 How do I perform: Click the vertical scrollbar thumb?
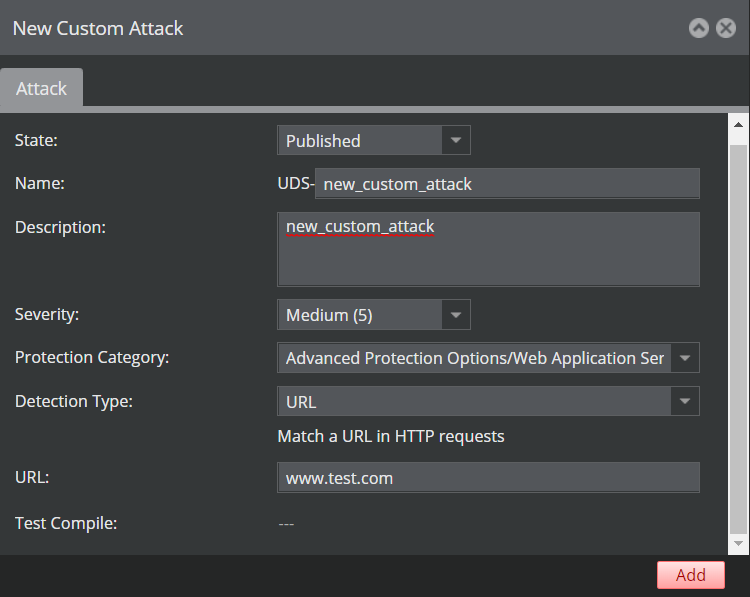[739, 341]
